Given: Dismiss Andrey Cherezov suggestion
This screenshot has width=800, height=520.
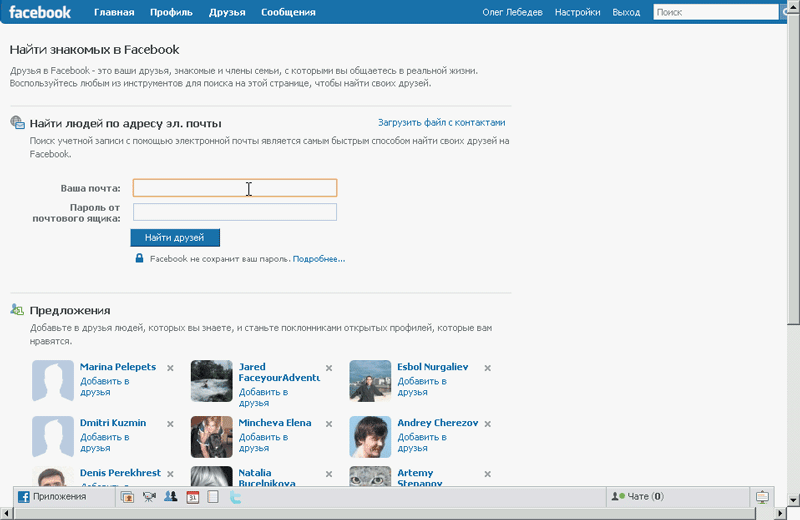Looking at the screenshot, I should coord(488,424).
